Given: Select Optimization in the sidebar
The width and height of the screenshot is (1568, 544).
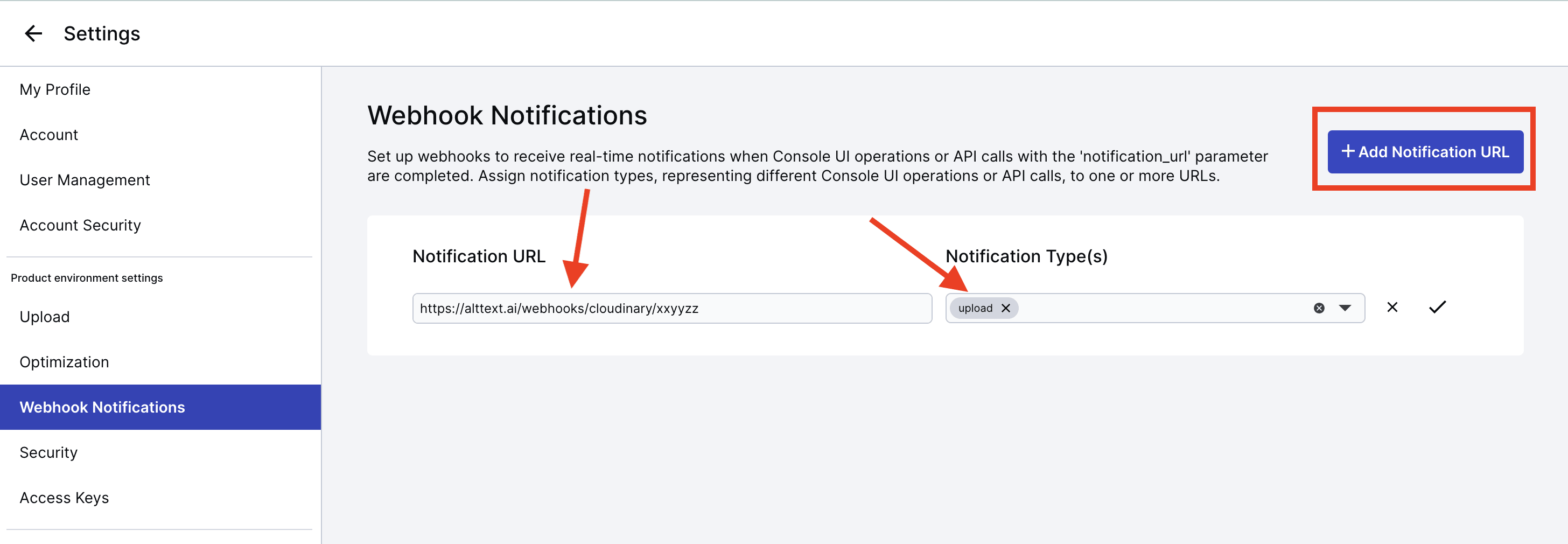Looking at the screenshot, I should coord(65,362).
